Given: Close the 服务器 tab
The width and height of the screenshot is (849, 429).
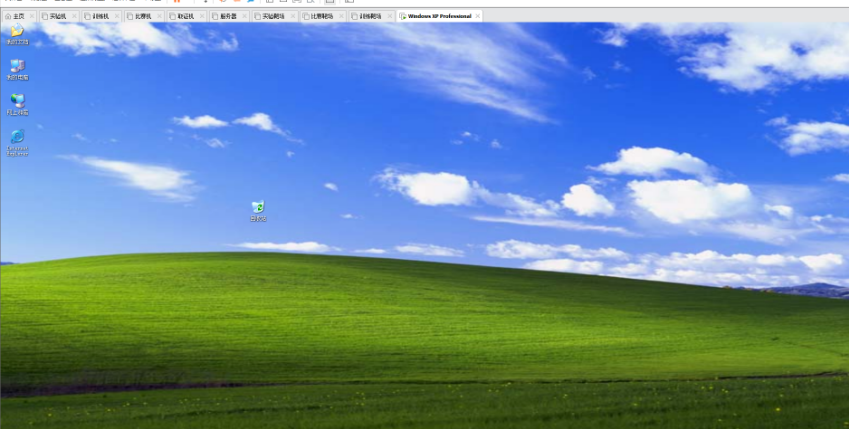Looking at the screenshot, I should point(244,16).
